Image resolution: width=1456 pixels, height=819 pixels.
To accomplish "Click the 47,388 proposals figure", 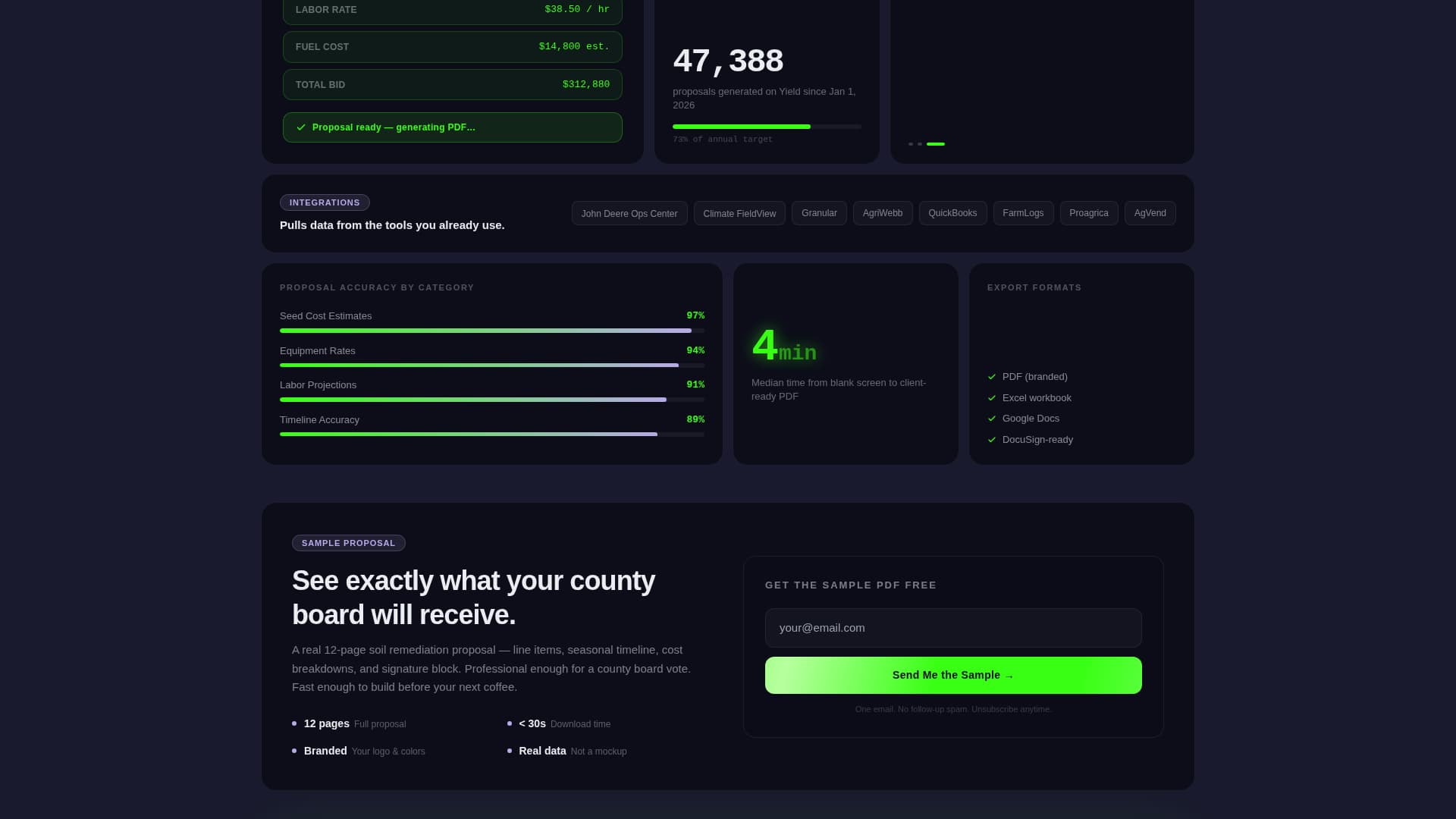I will click(728, 61).
